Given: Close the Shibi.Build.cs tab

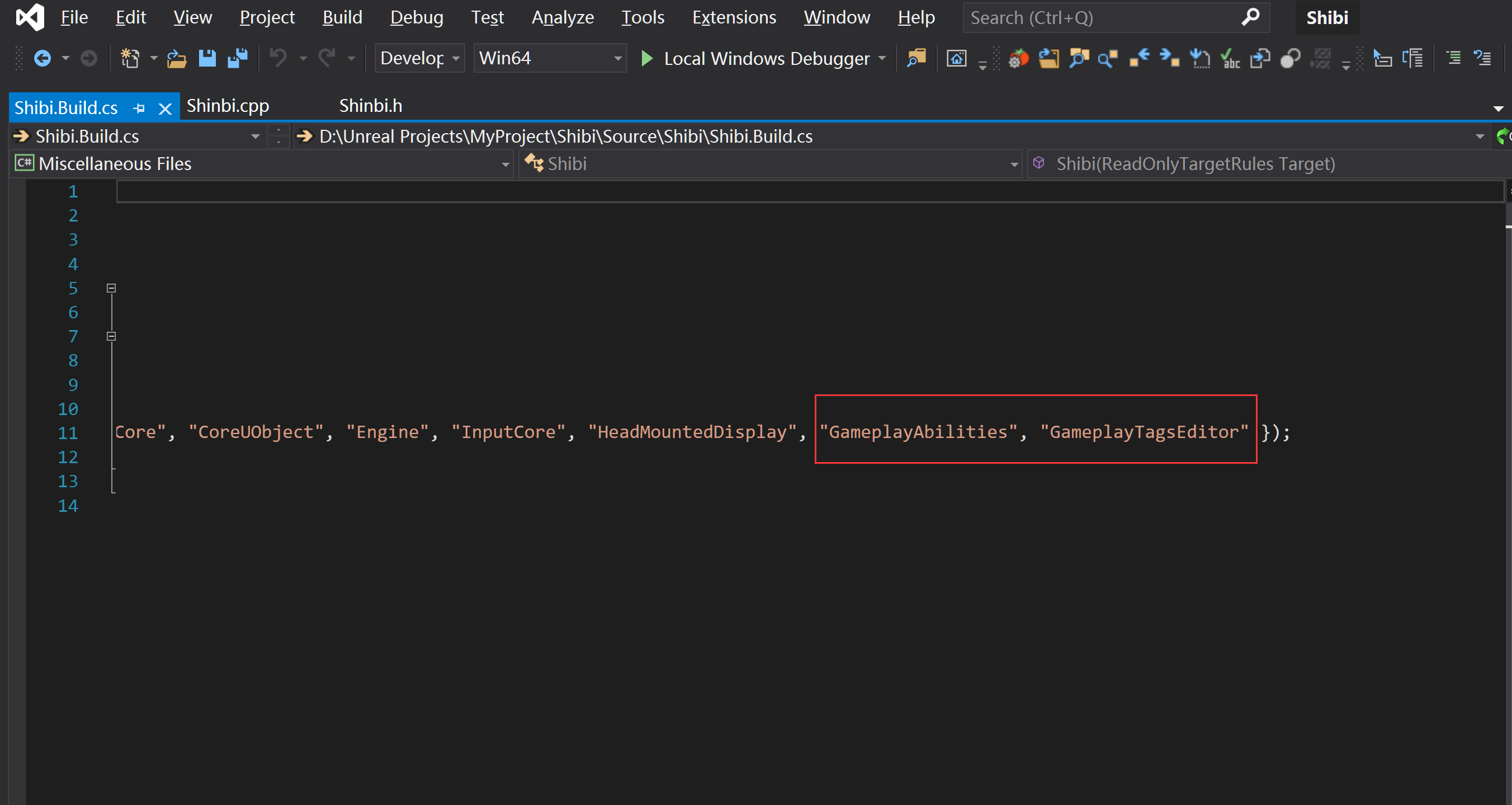Looking at the screenshot, I should 166,109.
